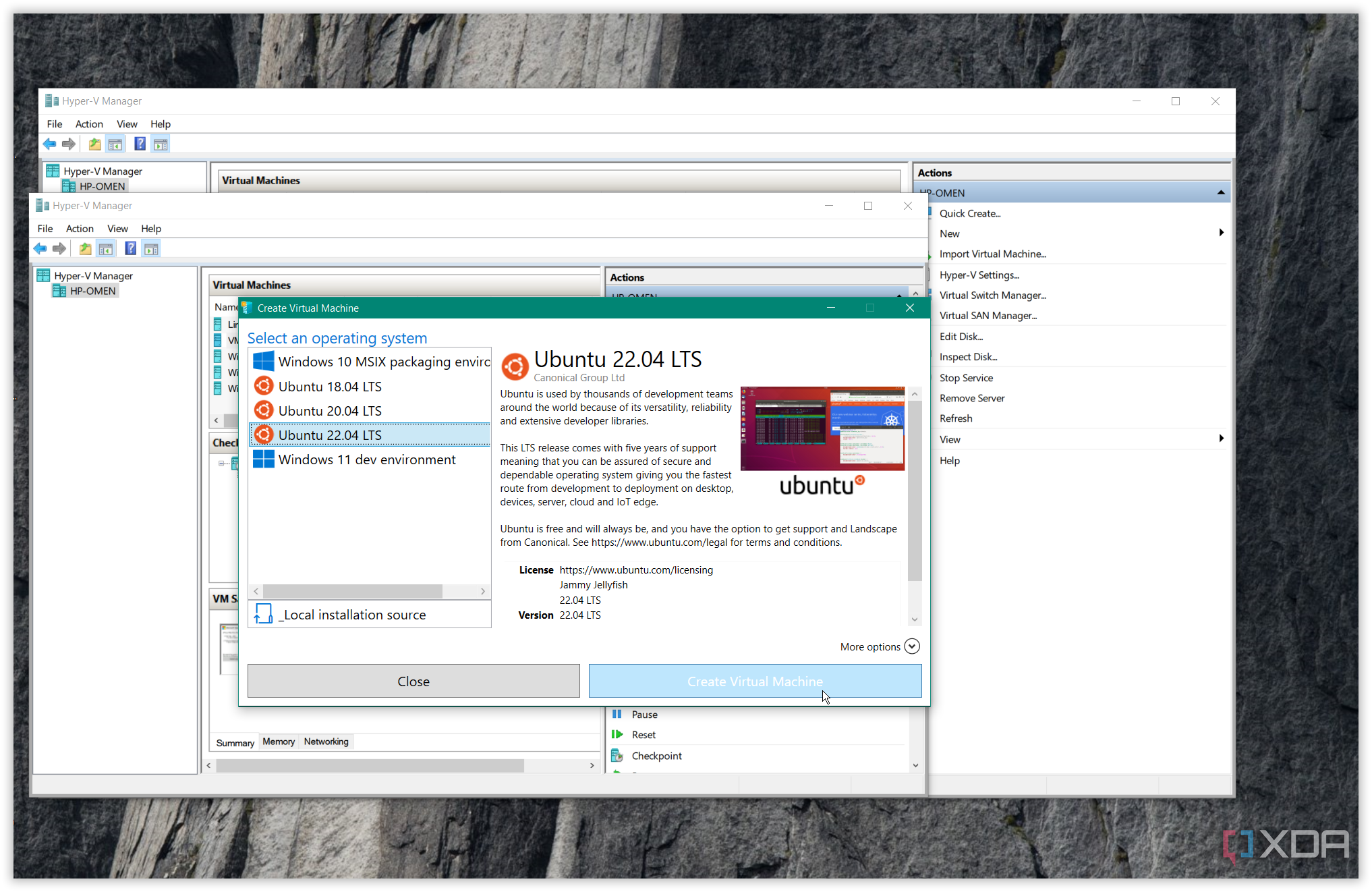Image resolution: width=1372 pixels, height=892 pixels.
Task: Click the Pause action icon
Action: tap(617, 714)
